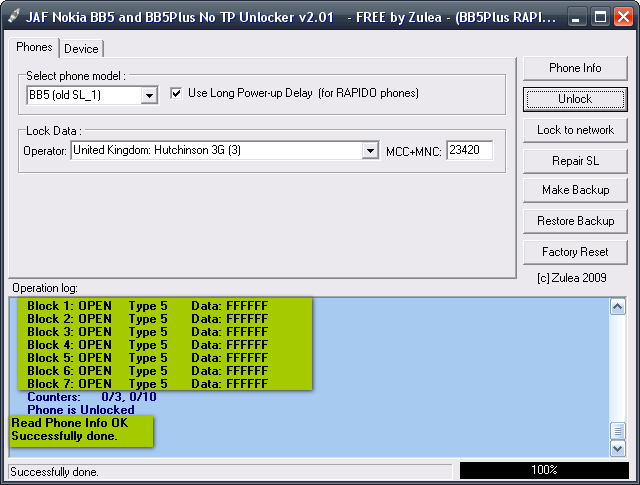This screenshot has height=485, width=640.
Task: Click 'Read Phone Info OK' log line
Action: [x=70, y=423]
